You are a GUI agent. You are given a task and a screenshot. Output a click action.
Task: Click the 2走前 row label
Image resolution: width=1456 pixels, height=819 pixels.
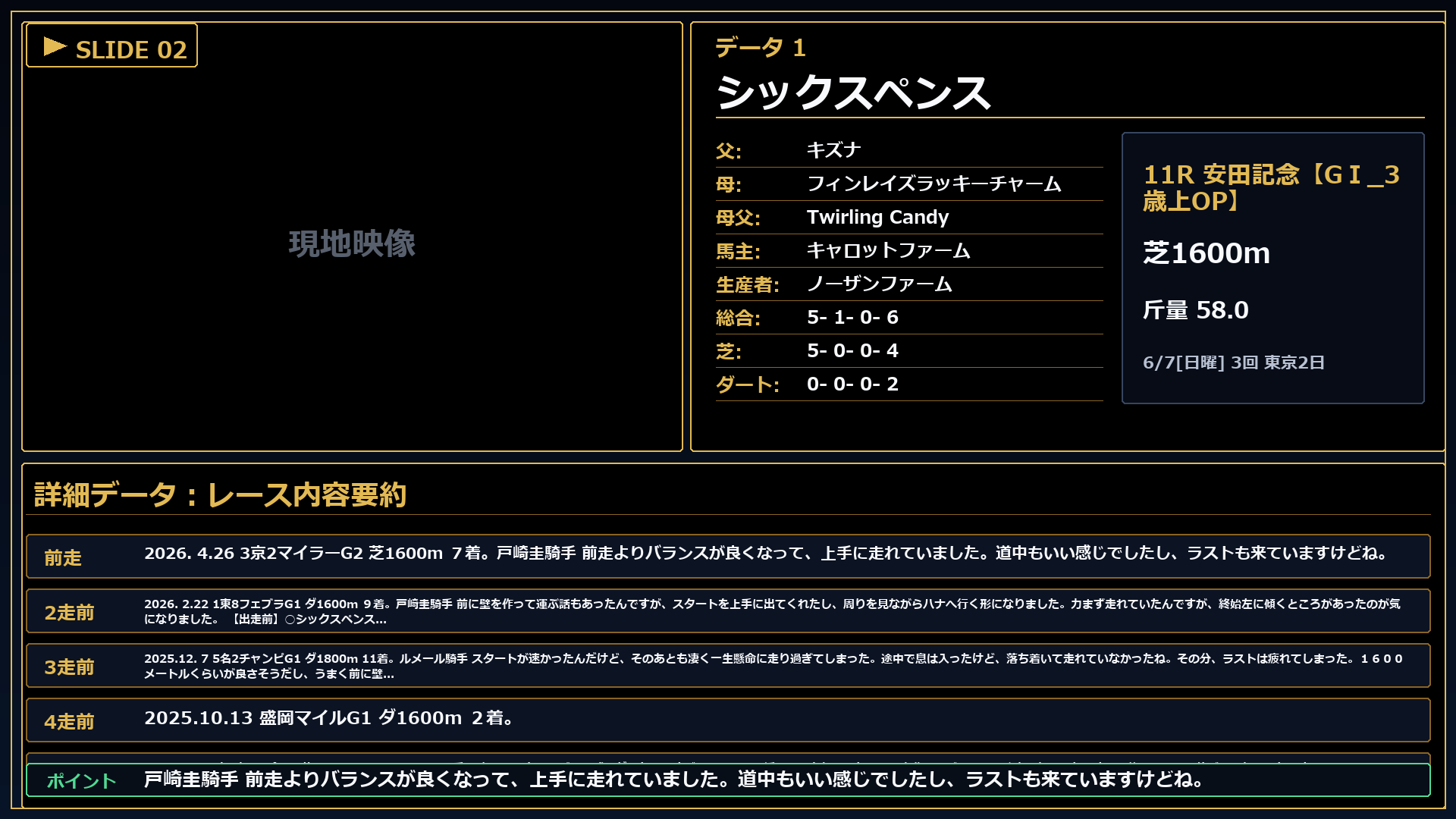click(69, 612)
